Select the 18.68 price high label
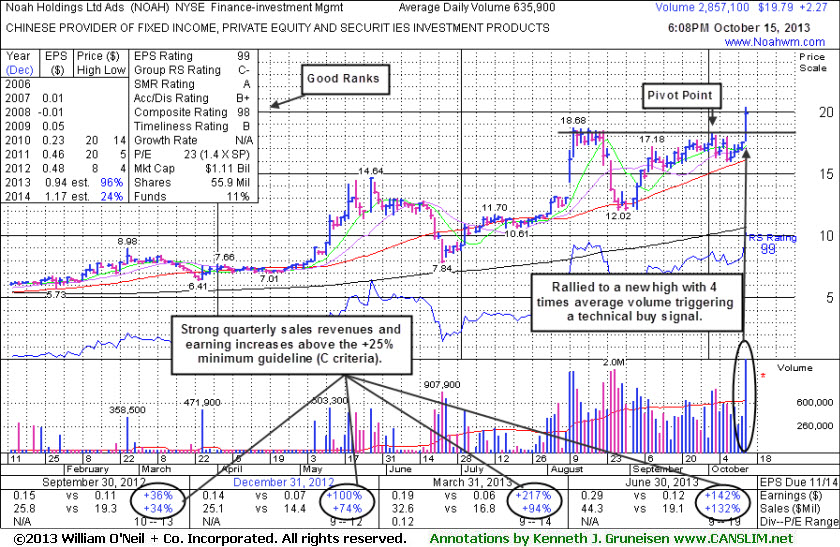840x547 pixels. [x=573, y=121]
